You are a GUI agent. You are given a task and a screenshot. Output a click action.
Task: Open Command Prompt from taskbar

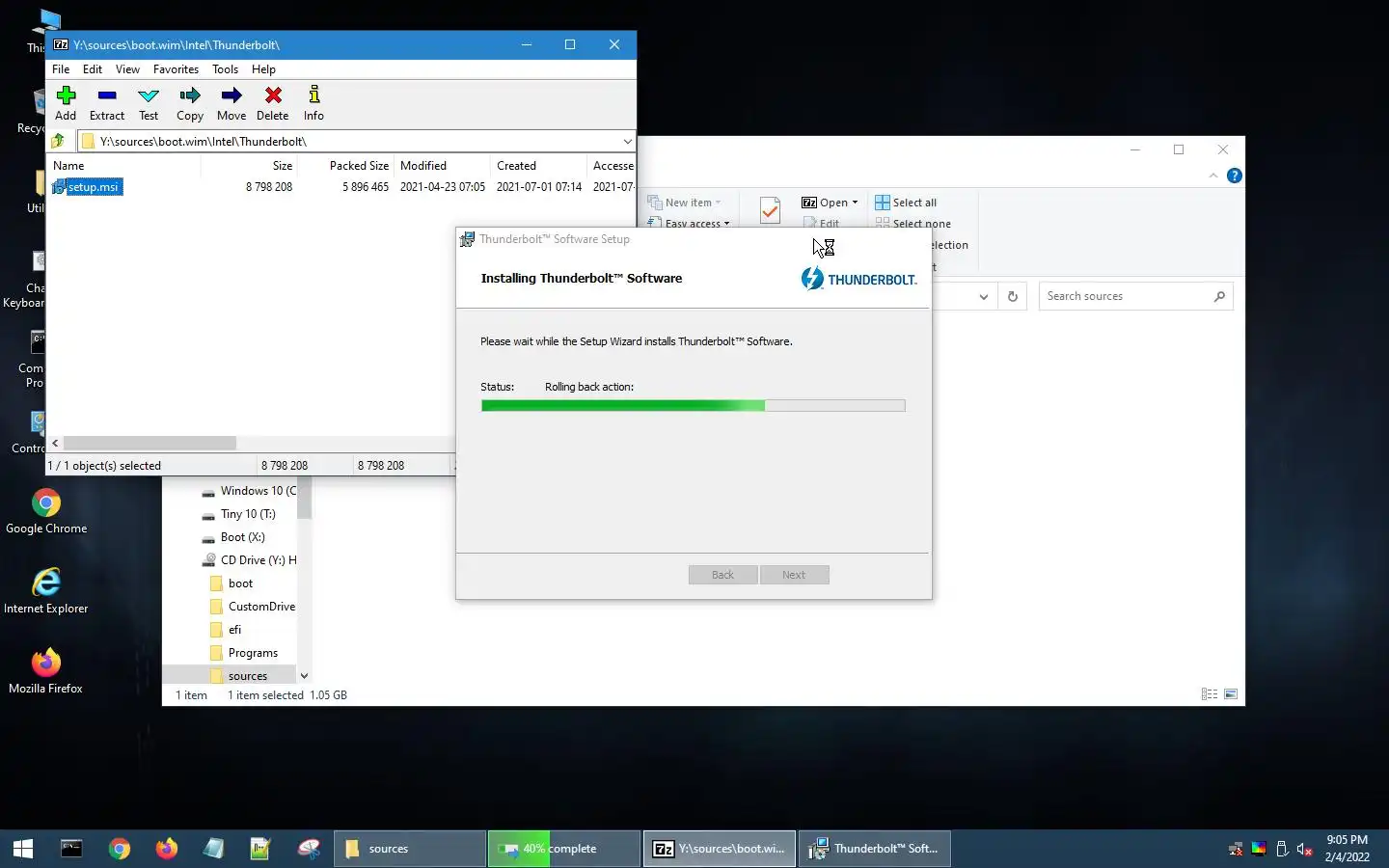pyautogui.click(x=72, y=849)
